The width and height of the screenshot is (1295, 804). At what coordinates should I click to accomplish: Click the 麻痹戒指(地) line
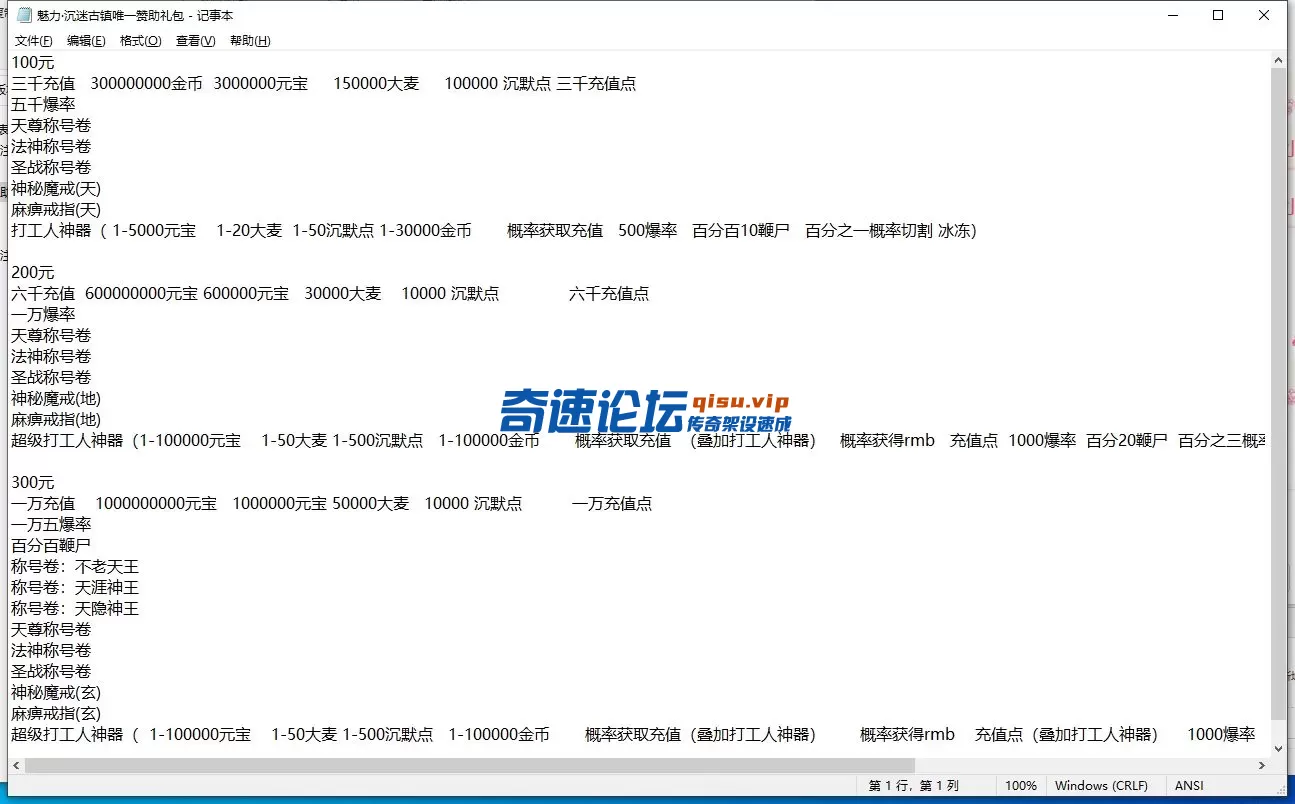click(56, 420)
